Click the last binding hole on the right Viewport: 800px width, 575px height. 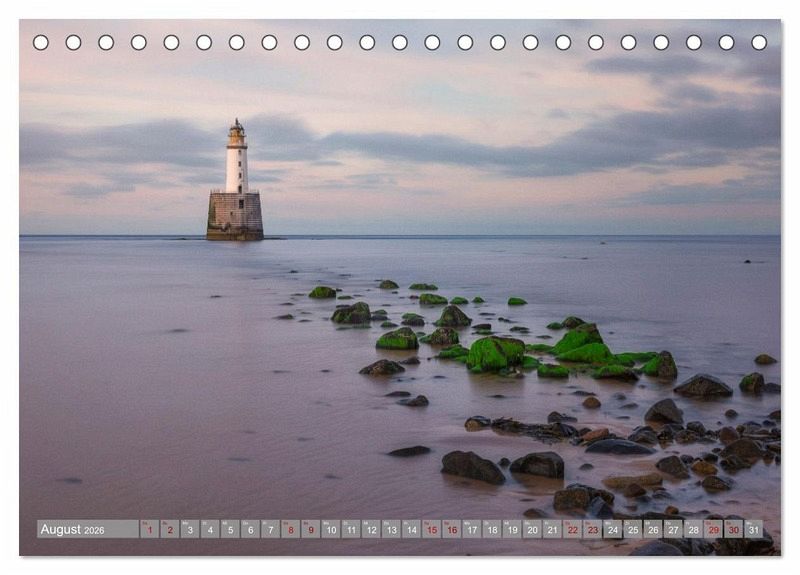[x=759, y=42]
